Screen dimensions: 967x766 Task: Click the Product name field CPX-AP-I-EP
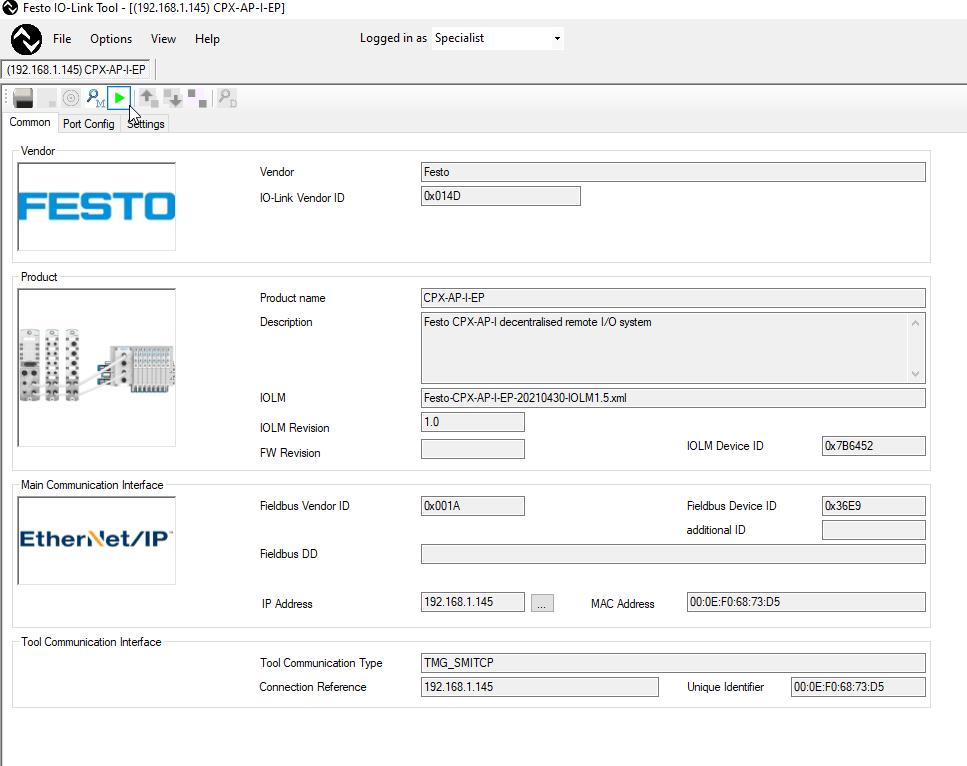pyautogui.click(x=673, y=298)
